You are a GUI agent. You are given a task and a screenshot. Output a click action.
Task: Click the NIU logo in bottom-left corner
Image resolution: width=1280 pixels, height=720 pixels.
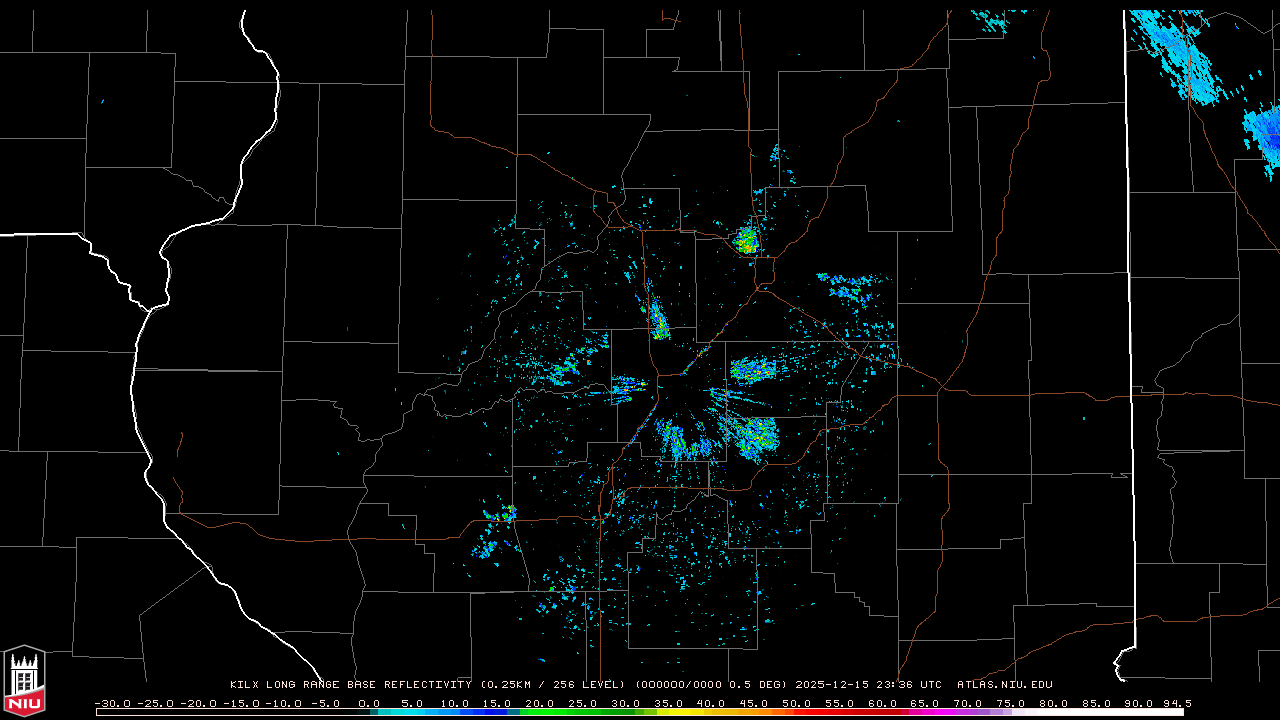(24, 680)
